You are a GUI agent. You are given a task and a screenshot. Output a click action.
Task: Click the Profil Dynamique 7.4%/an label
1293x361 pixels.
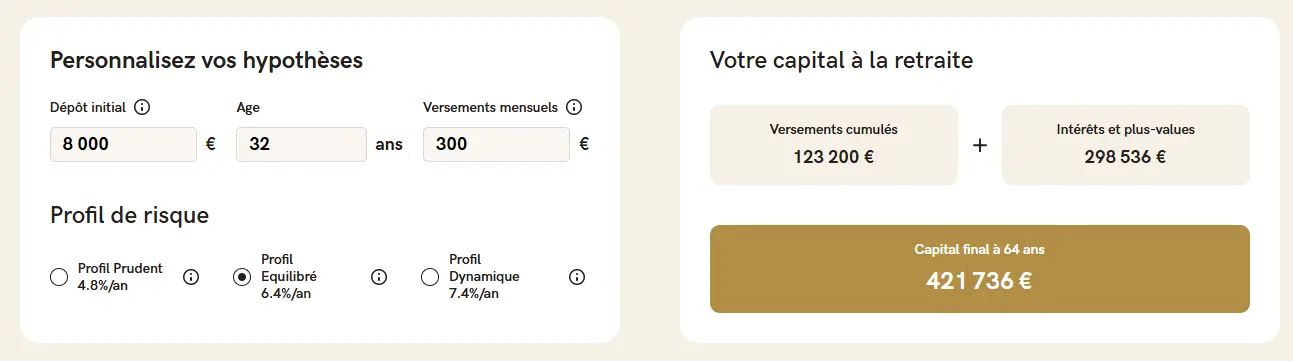coord(485,277)
